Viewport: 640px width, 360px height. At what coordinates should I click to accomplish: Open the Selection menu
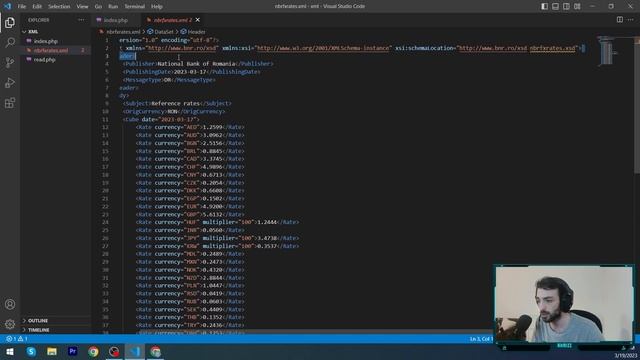pyautogui.click(x=59, y=6)
